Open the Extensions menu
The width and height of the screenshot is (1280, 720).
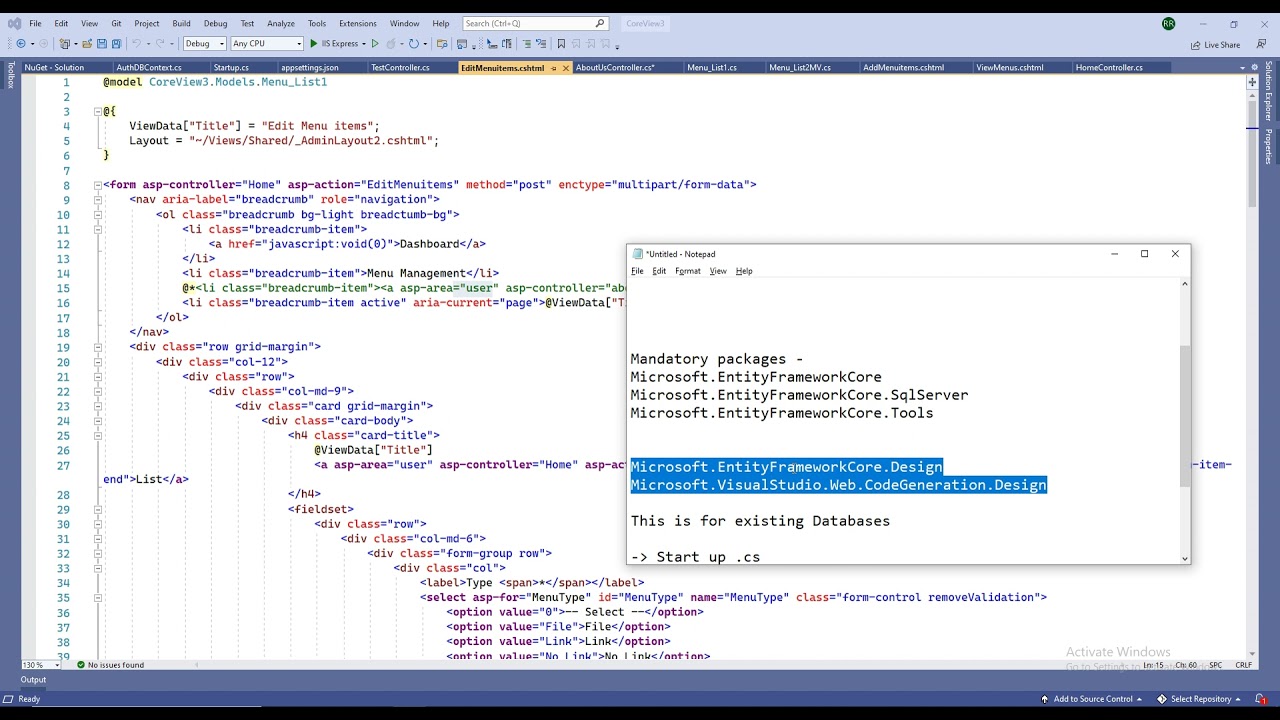point(357,23)
